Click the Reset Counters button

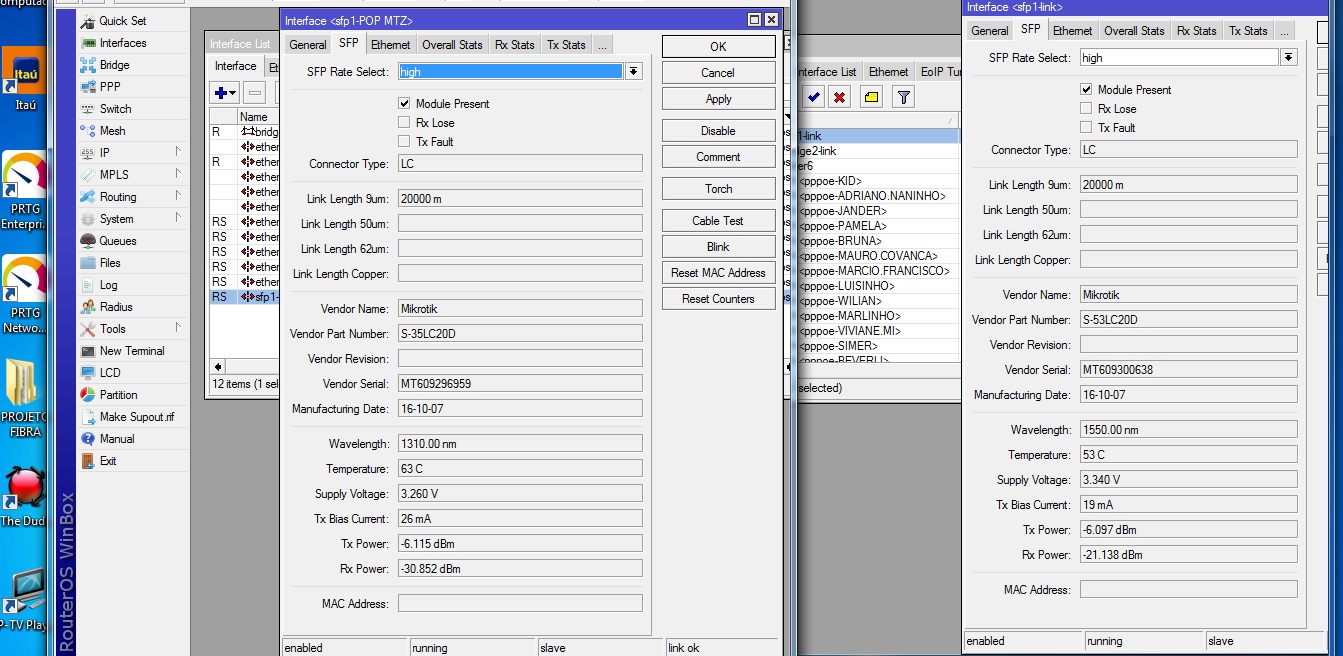[x=718, y=299]
